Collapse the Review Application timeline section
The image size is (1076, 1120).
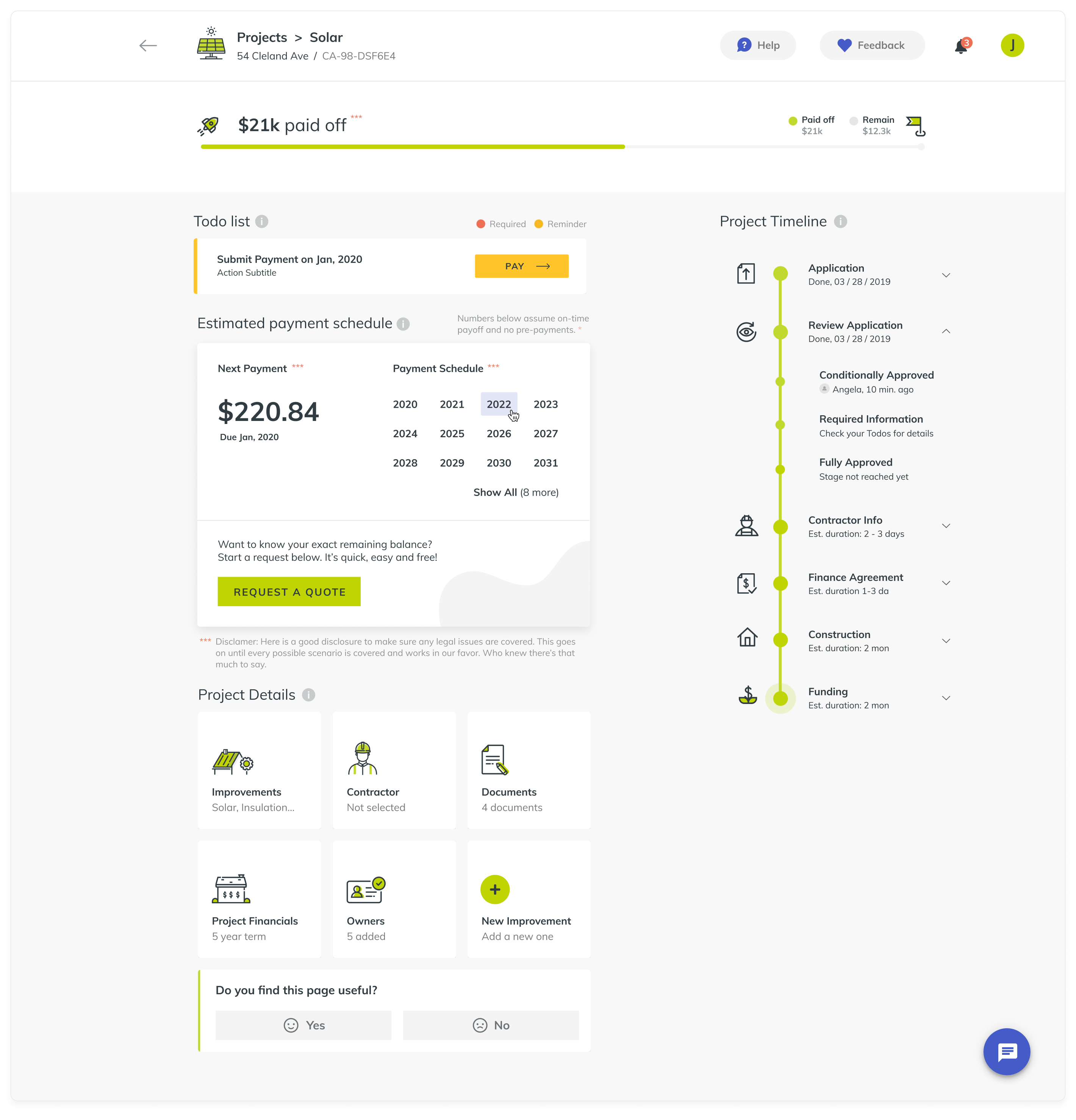(947, 331)
